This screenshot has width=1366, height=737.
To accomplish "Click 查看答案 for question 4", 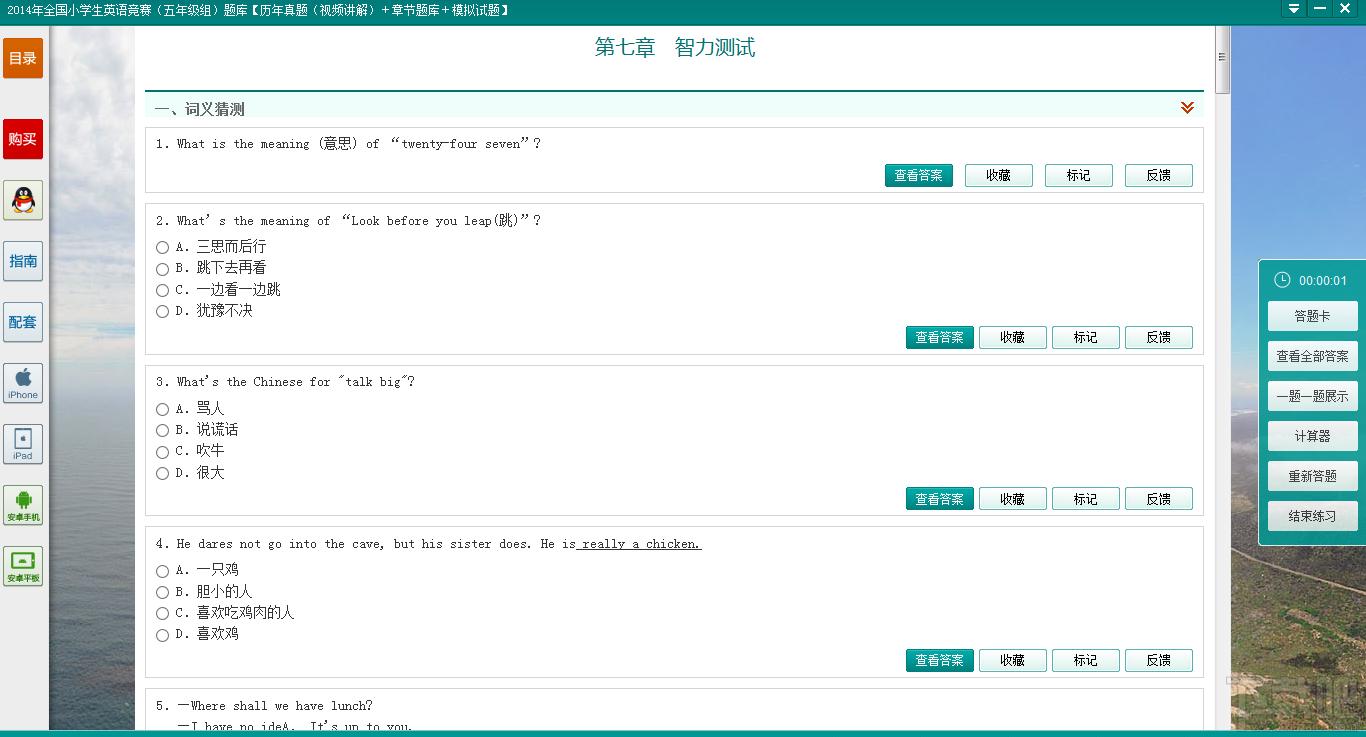I will [940, 660].
